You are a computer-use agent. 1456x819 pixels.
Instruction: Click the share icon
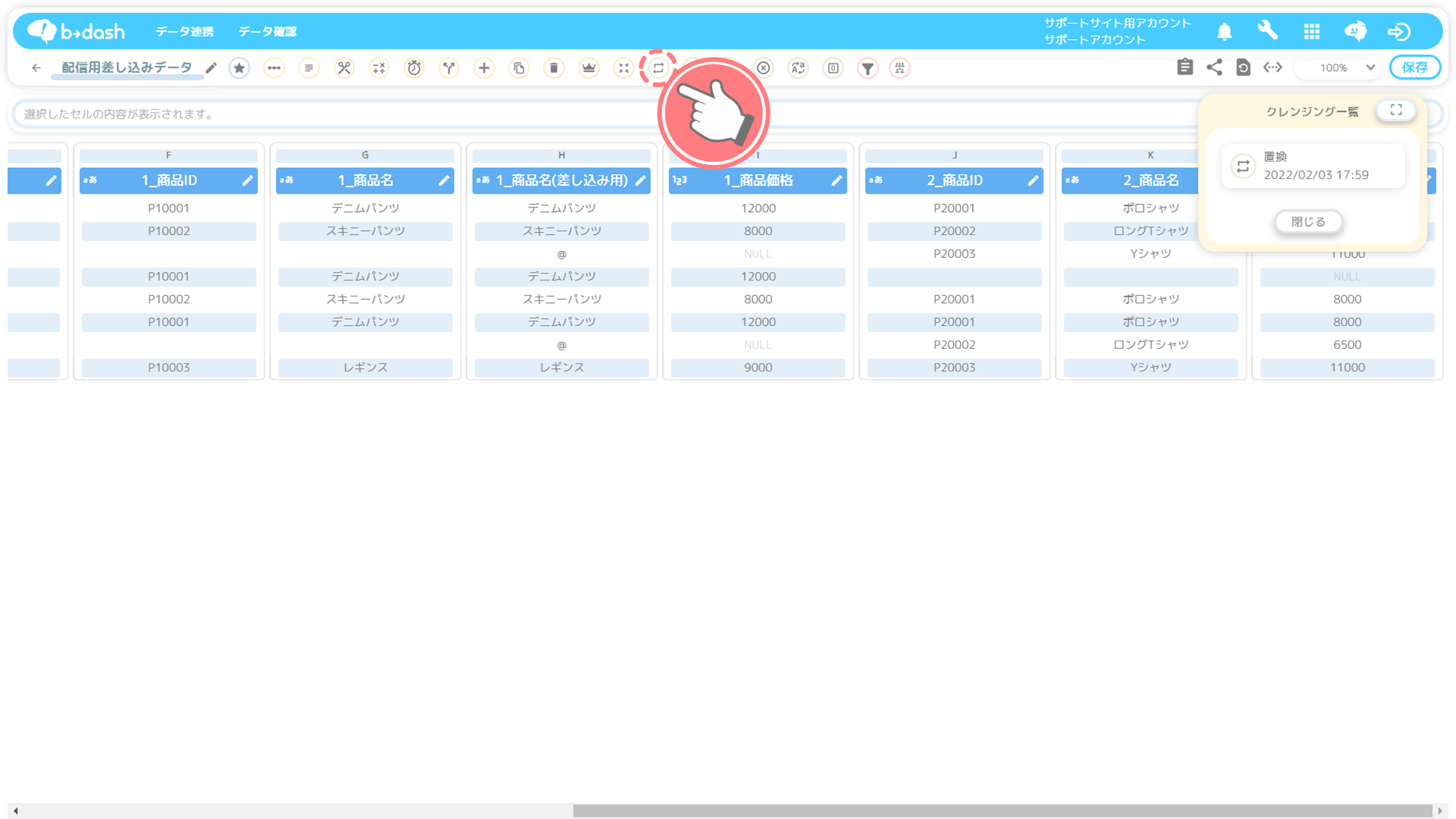[x=1214, y=67]
